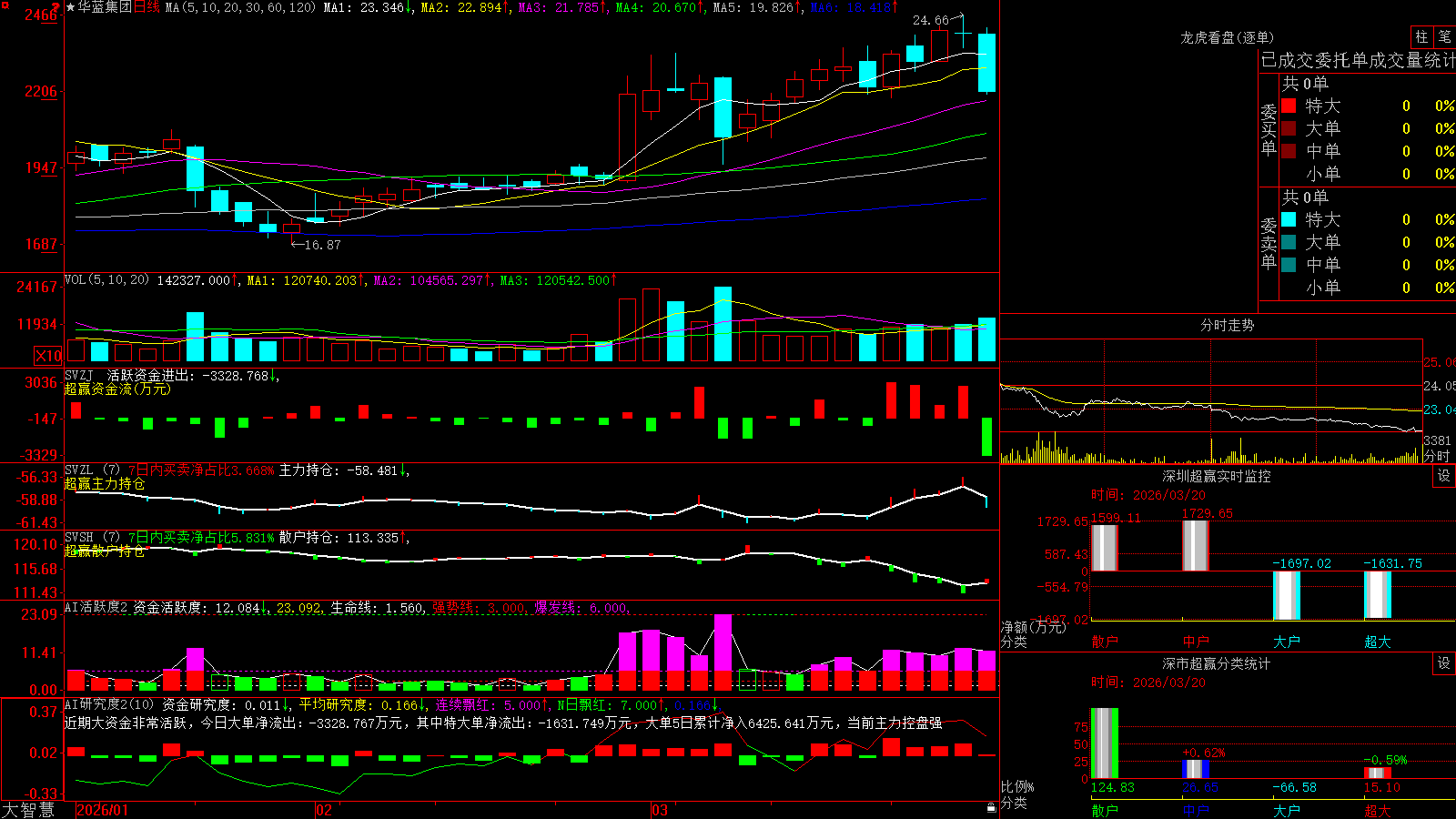The width and height of the screenshot is (1456, 819).
Task: Select the 华蓝集团 stock name
Action: (105, 7)
